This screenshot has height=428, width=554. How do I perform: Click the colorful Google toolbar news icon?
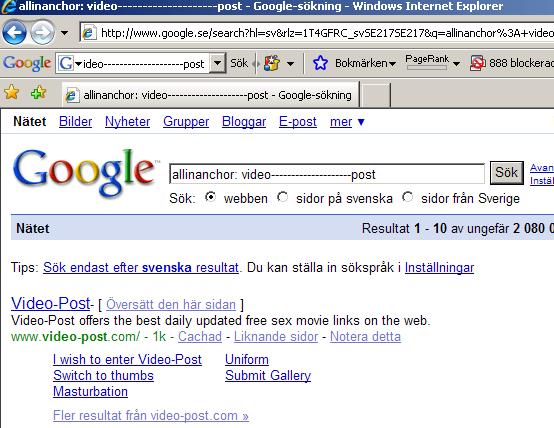click(x=271, y=63)
